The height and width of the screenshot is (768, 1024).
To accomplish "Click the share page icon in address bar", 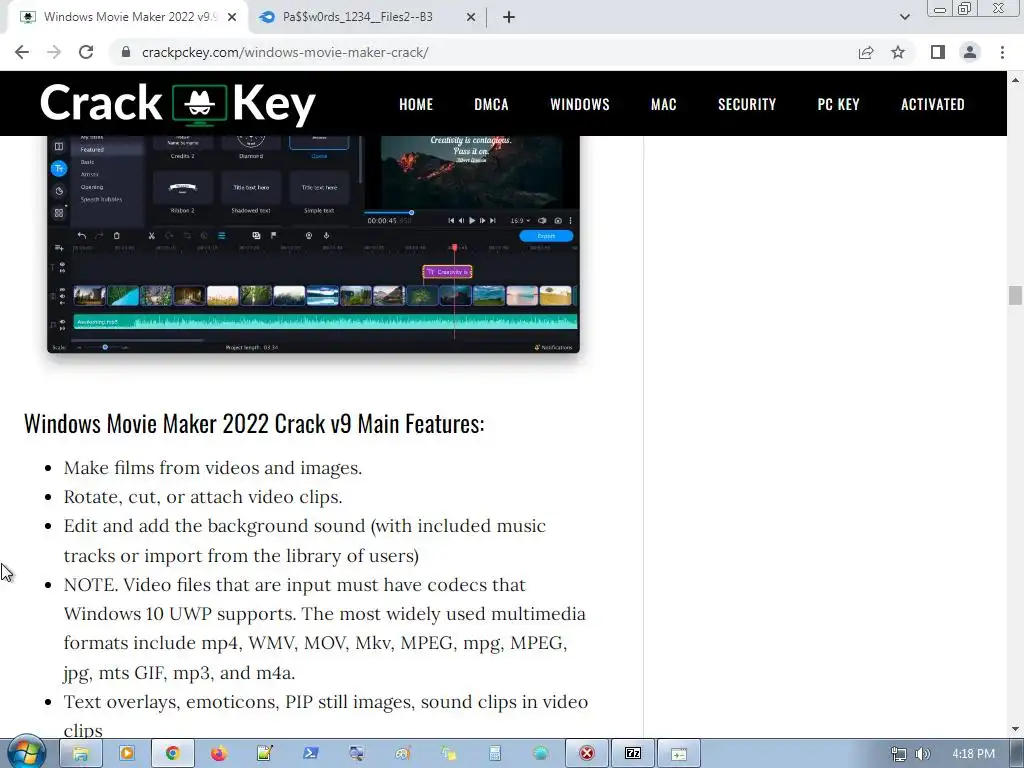I will point(866,52).
